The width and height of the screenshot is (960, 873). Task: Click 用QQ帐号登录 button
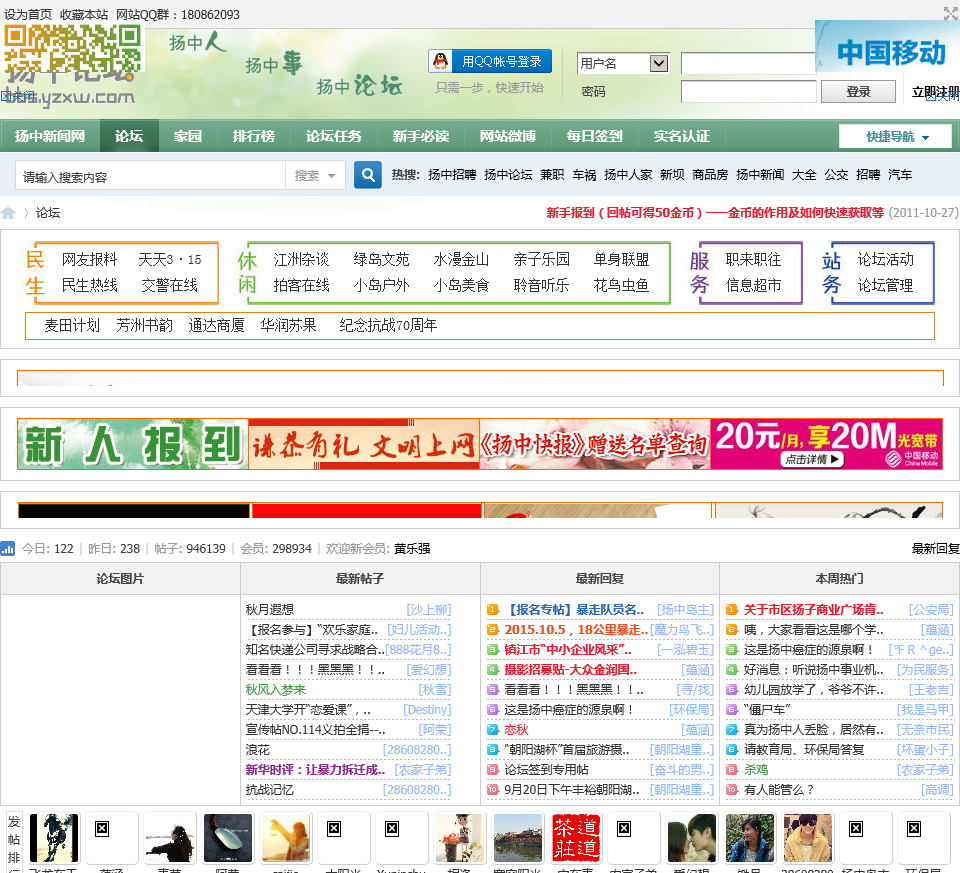click(x=490, y=61)
